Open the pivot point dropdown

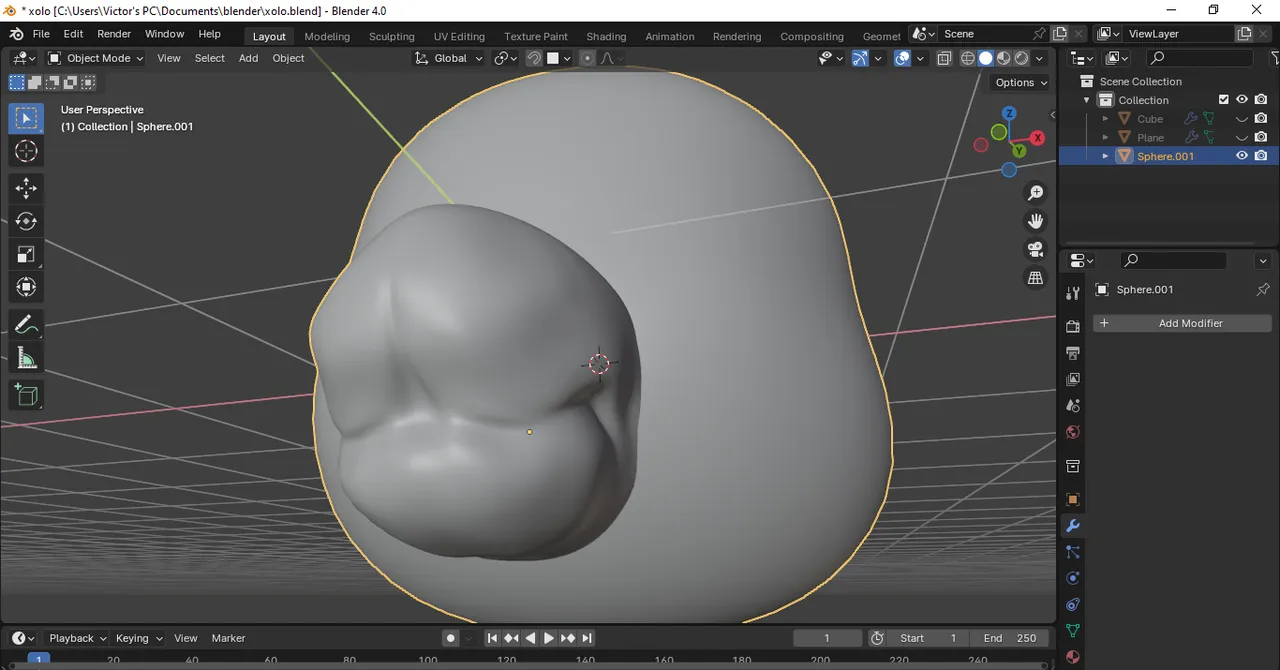[x=506, y=58]
